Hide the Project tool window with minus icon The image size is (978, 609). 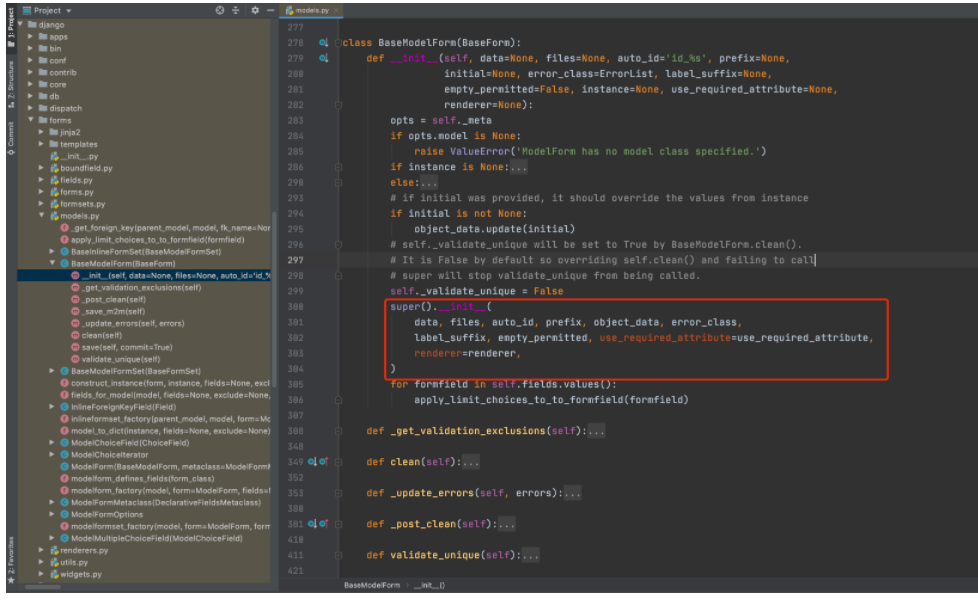pyautogui.click(x=270, y=10)
